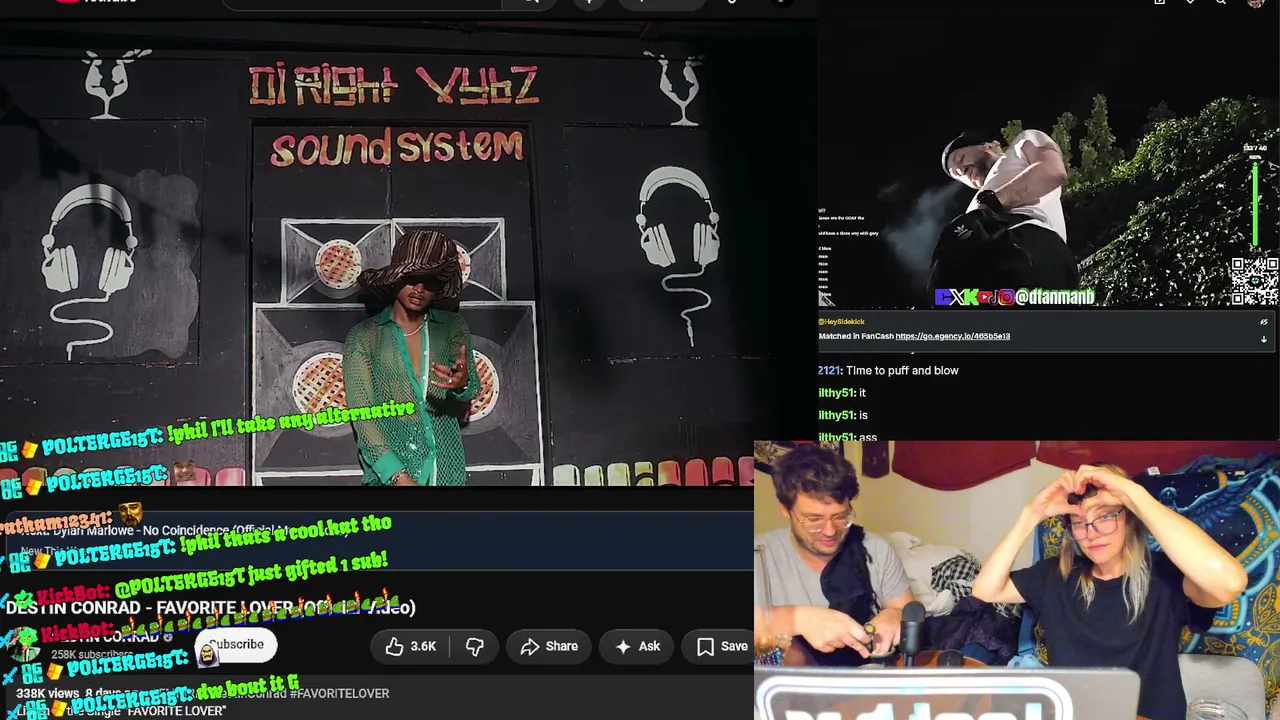Open the Ask assistant for this video
Viewport: 1280px width, 720px height.
tap(637, 647)
